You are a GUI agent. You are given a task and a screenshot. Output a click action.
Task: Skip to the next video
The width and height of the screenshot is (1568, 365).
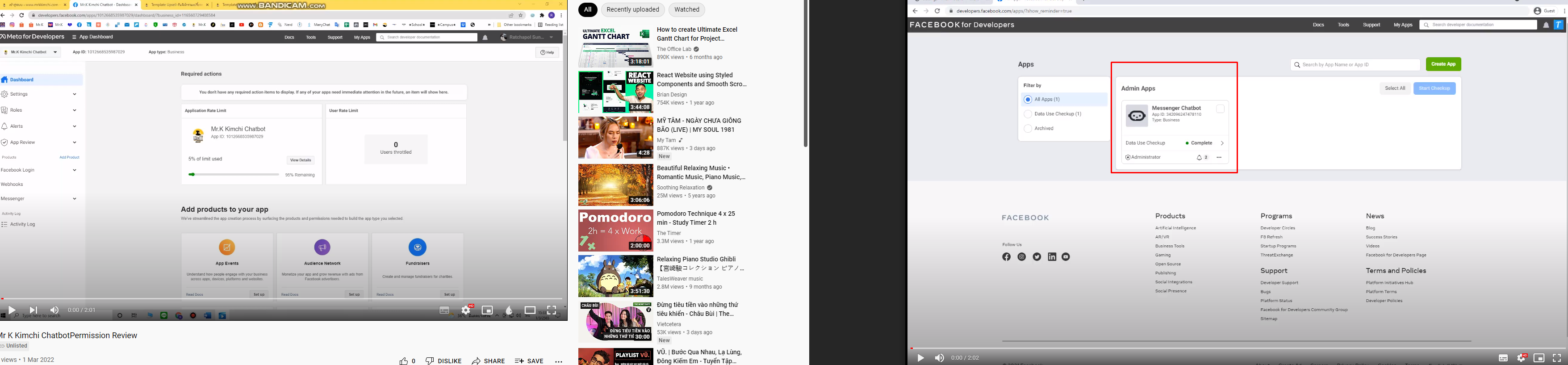point(33,310)
